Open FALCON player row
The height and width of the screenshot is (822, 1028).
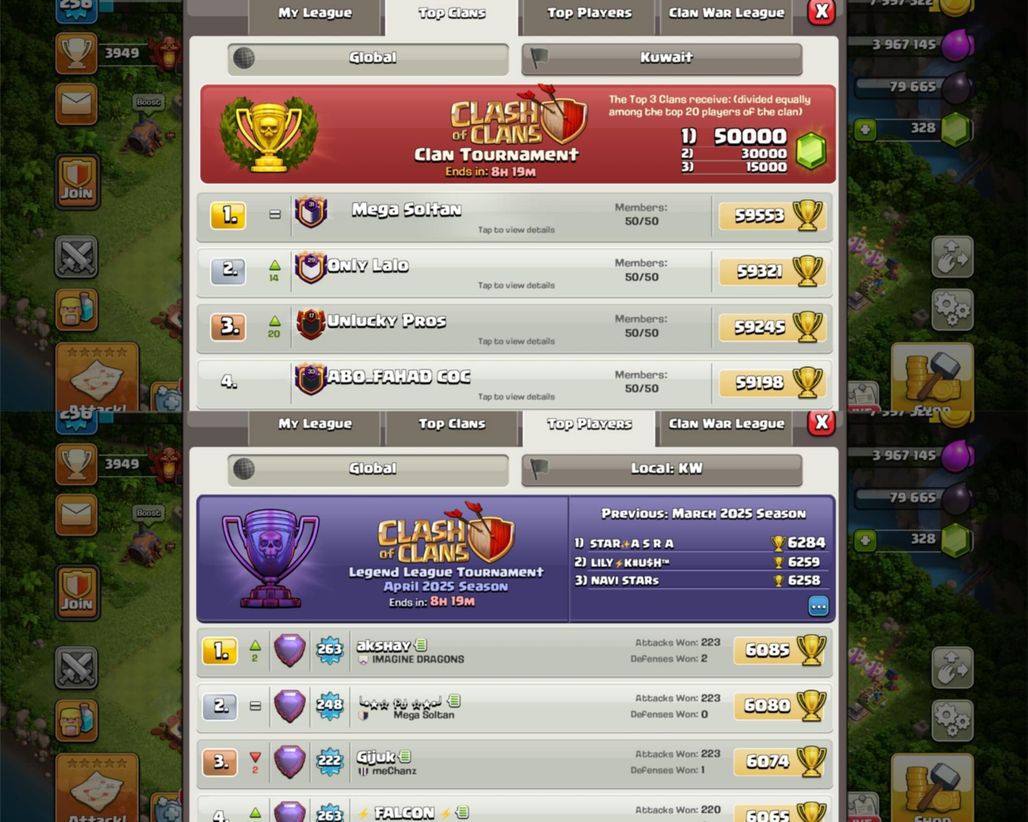(x=514, y=809)
